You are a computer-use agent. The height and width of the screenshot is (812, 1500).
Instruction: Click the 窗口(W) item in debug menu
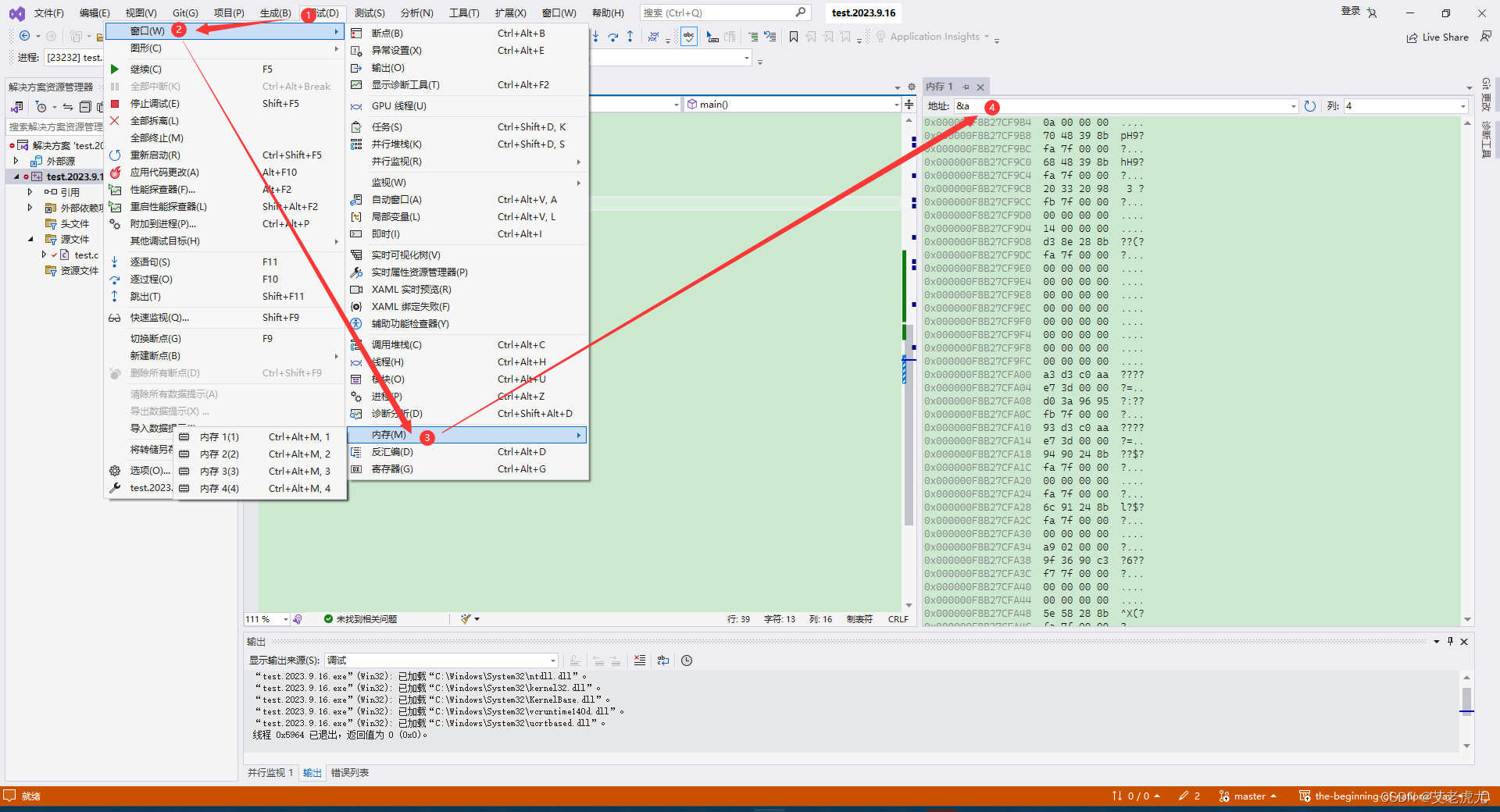click(x=225, y=31)
